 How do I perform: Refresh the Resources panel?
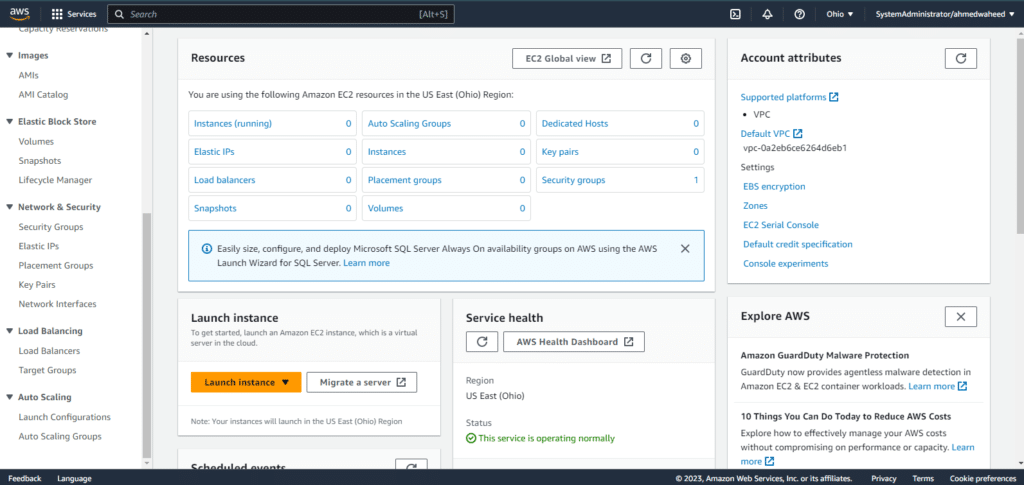[646, 58]
